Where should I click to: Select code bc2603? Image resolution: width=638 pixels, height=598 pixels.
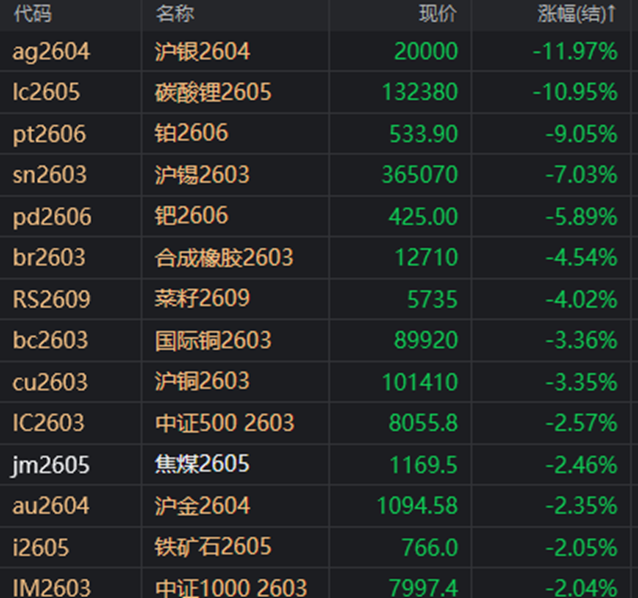(x=50, y=340)
